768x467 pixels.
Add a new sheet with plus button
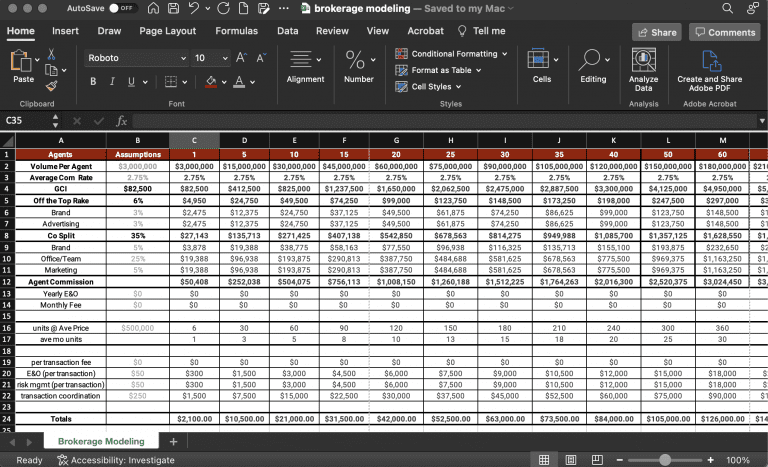(x=173, y=442)
